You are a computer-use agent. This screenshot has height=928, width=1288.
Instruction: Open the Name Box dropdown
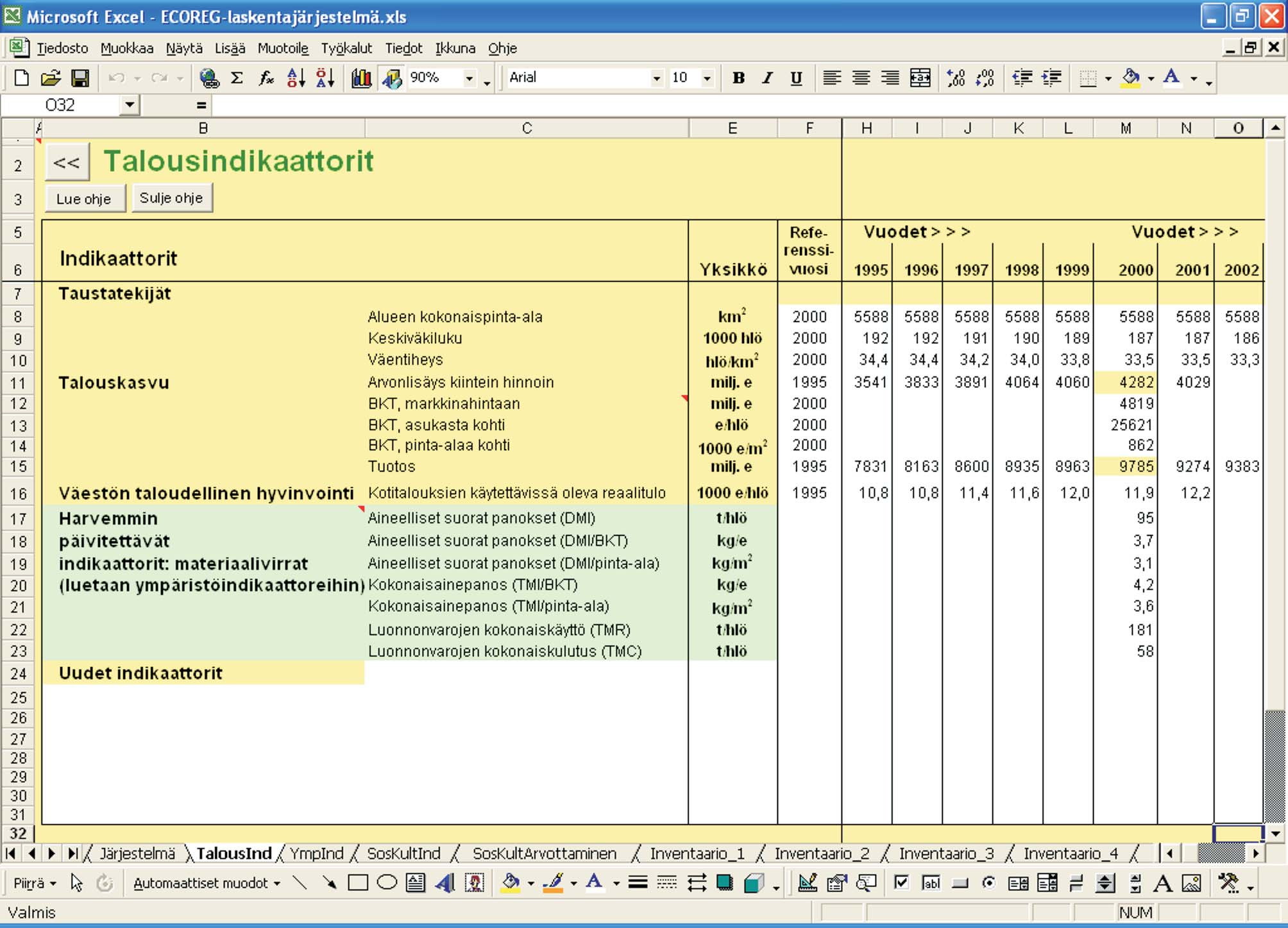(130, 105)
